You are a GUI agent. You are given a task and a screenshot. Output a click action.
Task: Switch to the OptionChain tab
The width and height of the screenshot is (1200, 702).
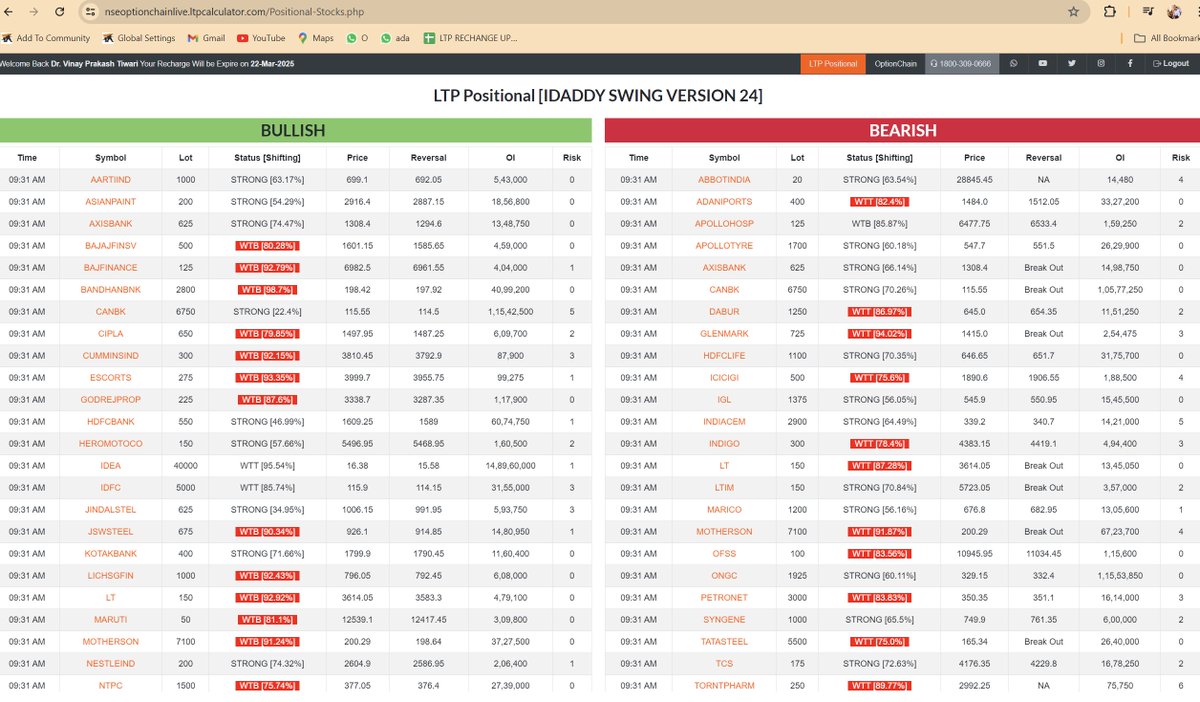coord(895,64)
